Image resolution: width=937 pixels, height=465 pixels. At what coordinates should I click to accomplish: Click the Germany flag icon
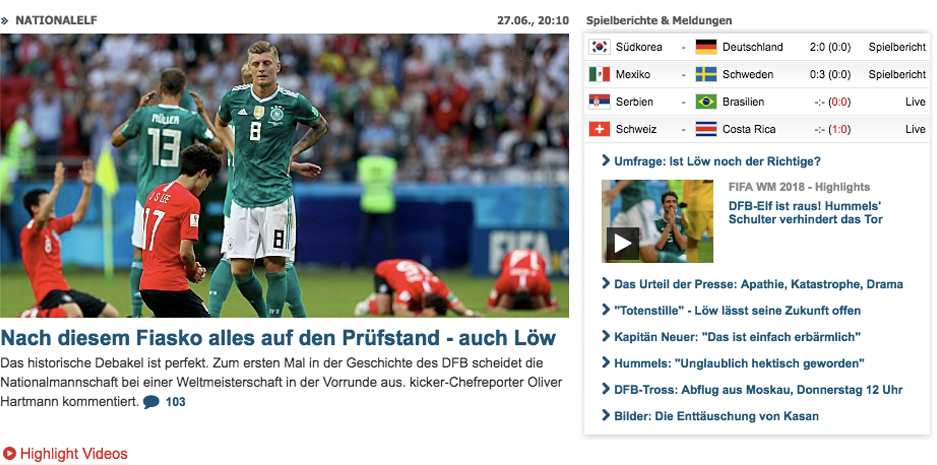[706, 47]
